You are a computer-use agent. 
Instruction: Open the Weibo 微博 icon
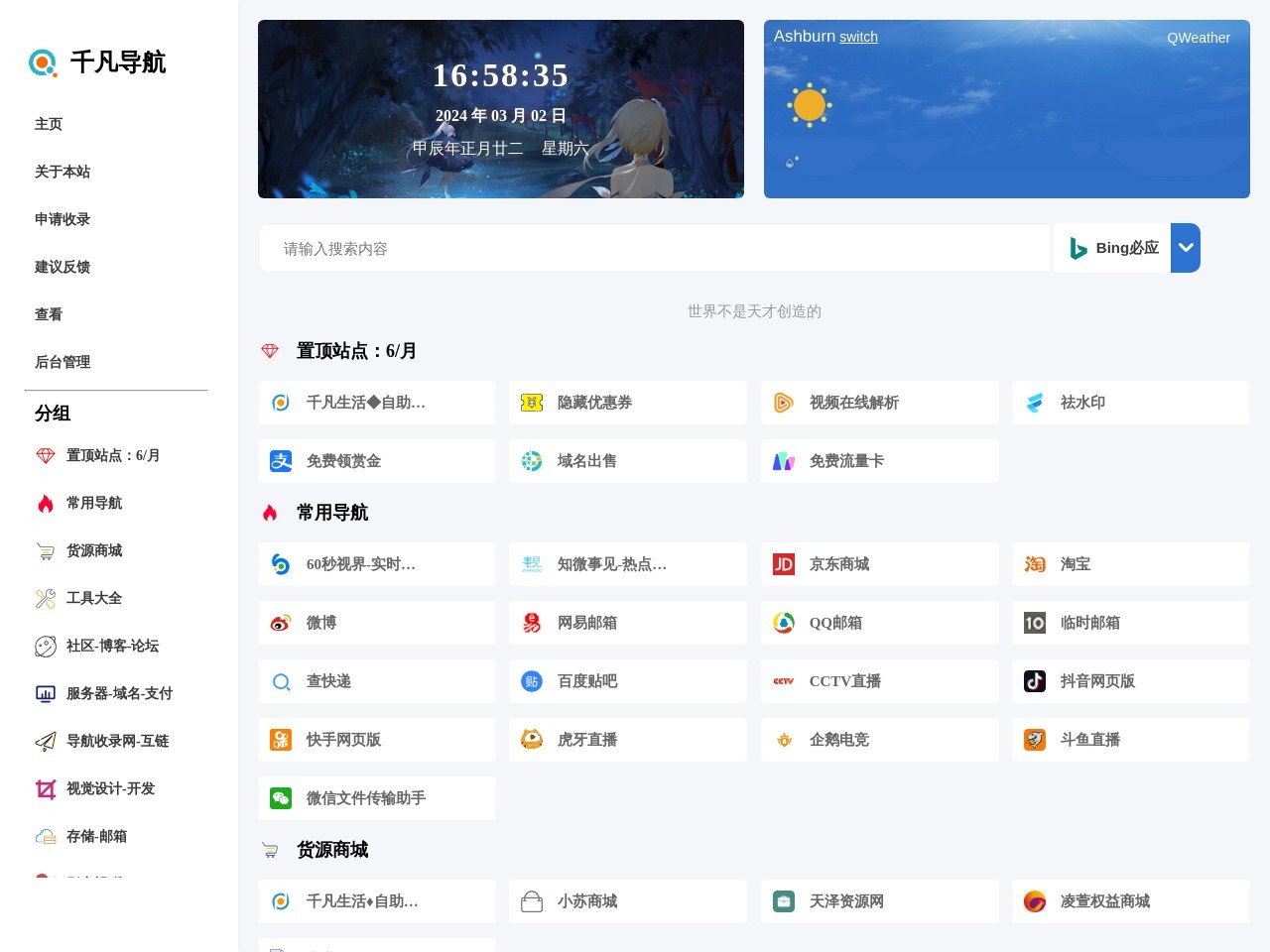[281, 622]
